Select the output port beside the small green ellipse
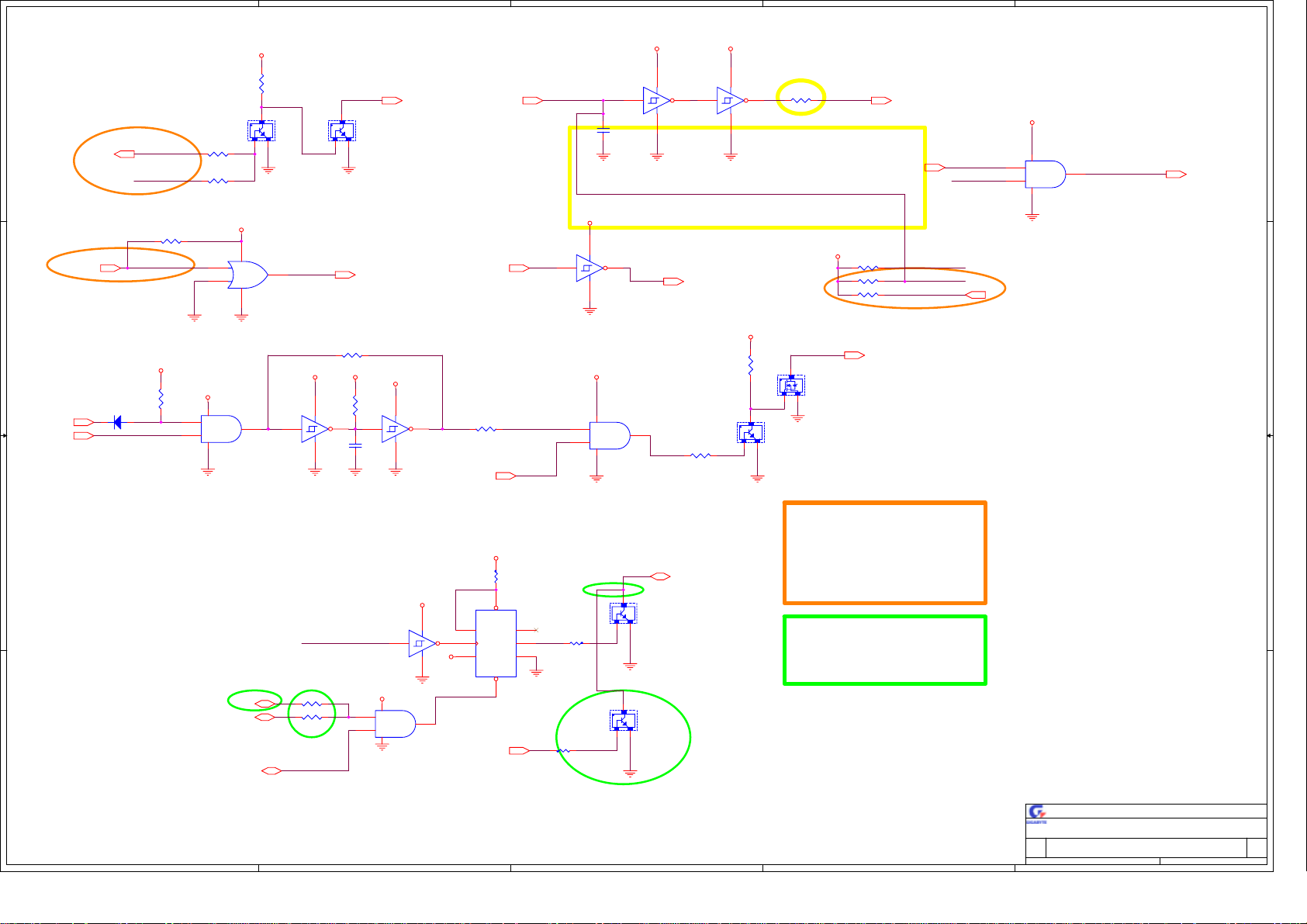 tap(660, 576)
